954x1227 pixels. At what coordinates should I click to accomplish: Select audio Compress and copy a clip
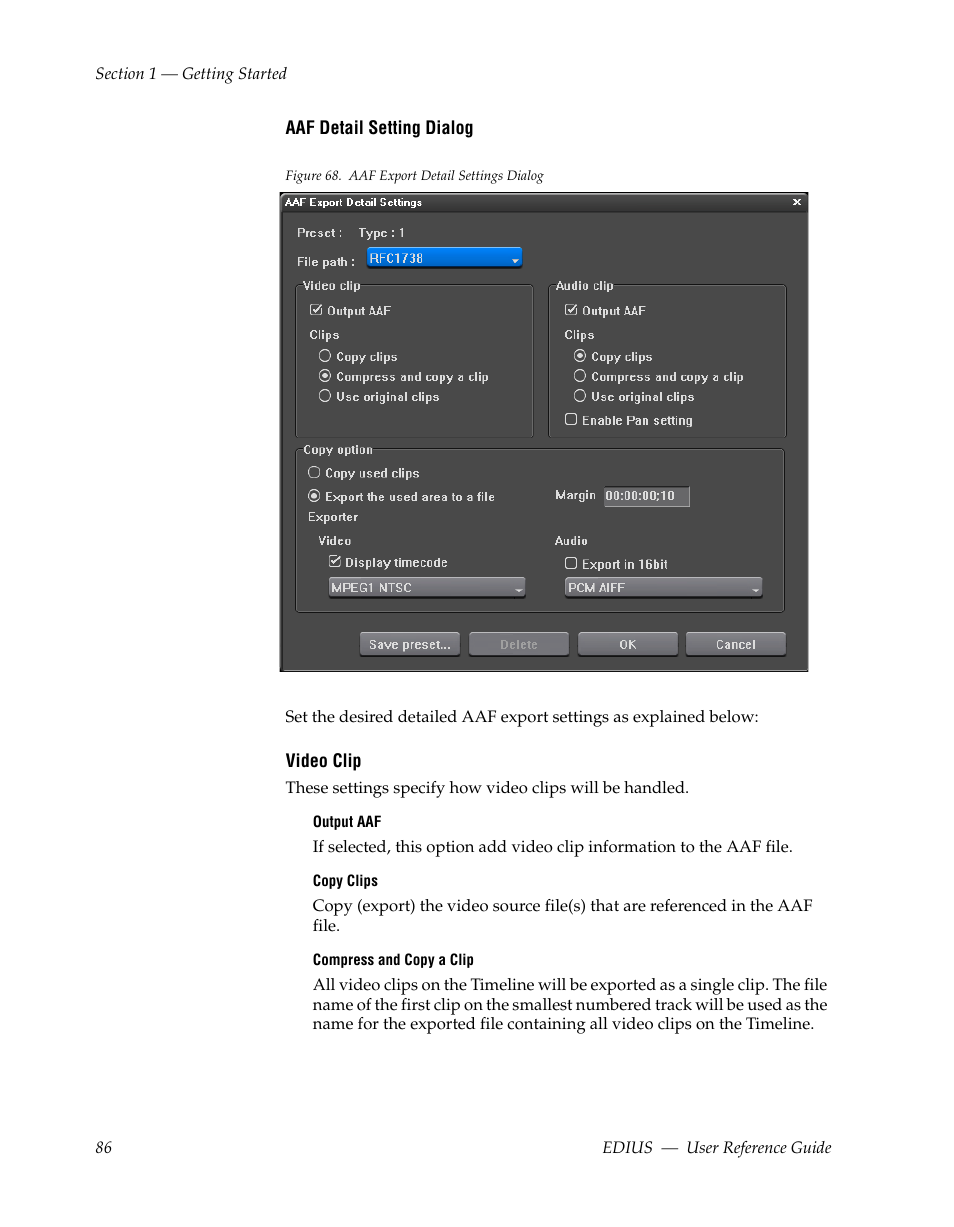pyautogui.click(x=580, y=376)
